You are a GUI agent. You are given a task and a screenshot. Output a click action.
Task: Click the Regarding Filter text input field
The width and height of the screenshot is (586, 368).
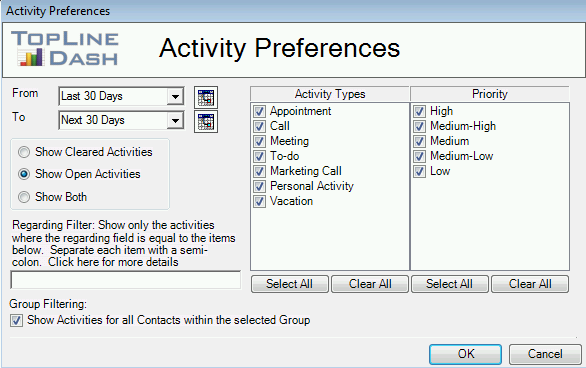pyautogui.click(x=126, y=280)
